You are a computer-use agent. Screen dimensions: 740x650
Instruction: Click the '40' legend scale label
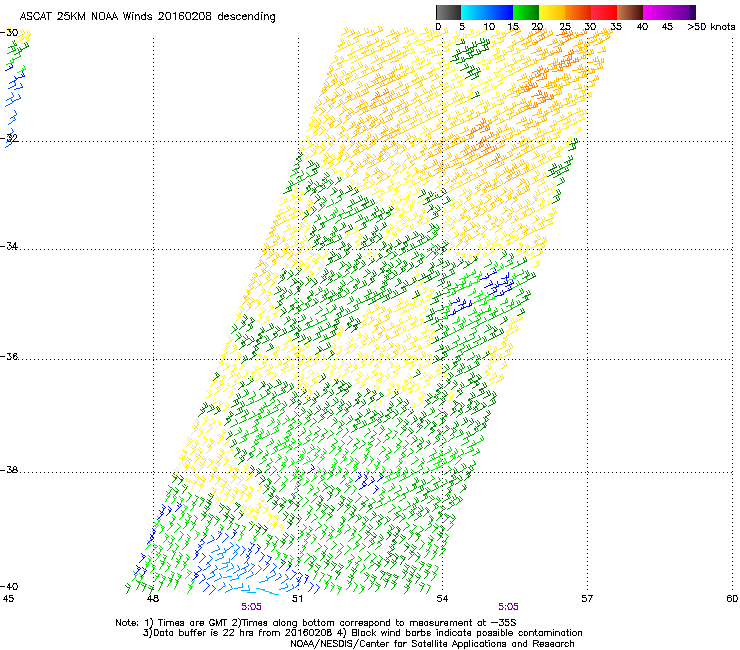pos(642,27)
